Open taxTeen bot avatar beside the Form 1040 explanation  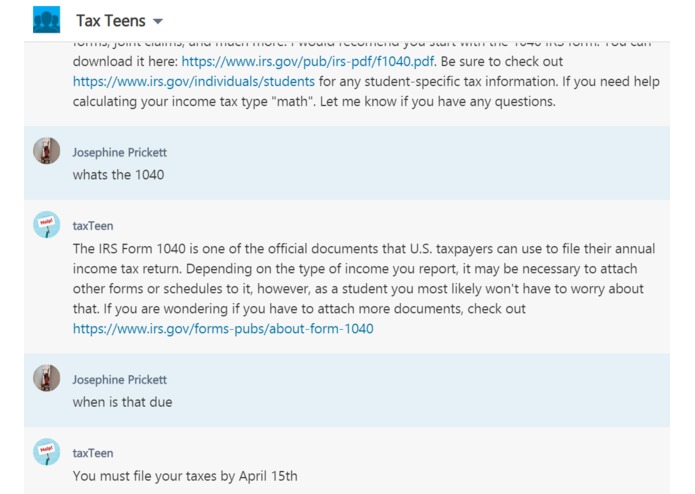(47, 224)
